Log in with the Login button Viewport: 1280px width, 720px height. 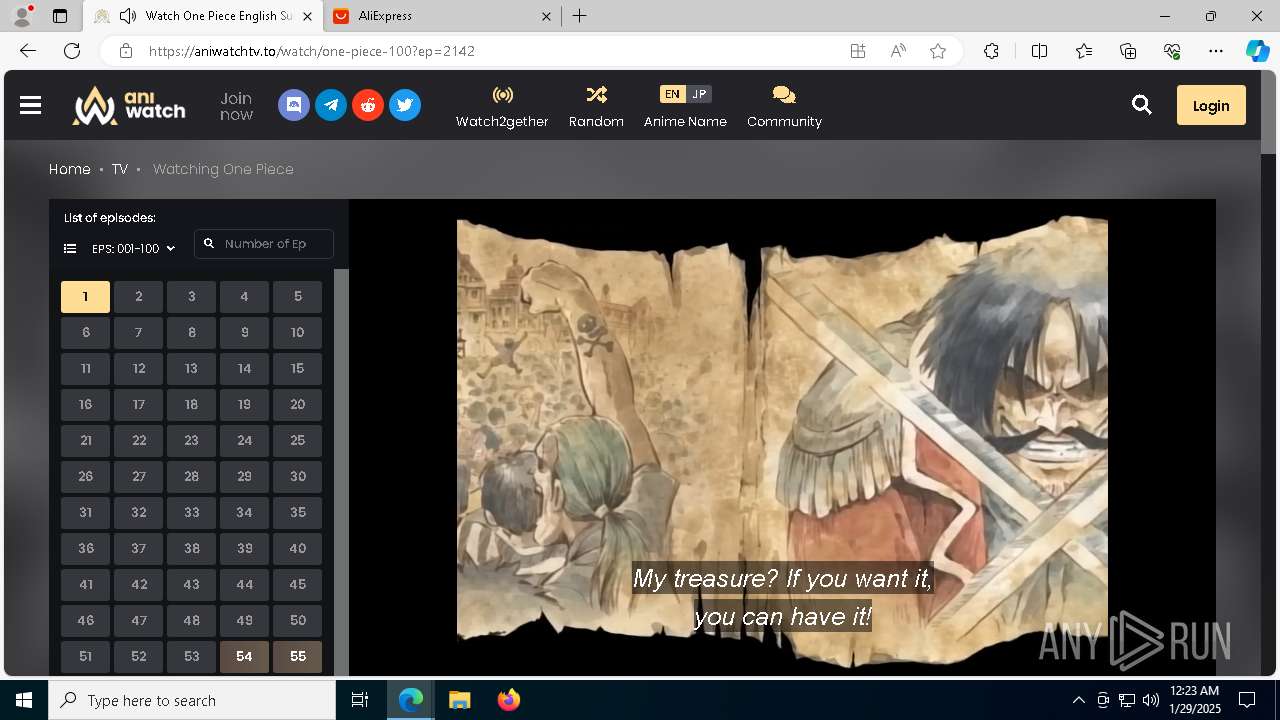click(x=1211, y=105)
